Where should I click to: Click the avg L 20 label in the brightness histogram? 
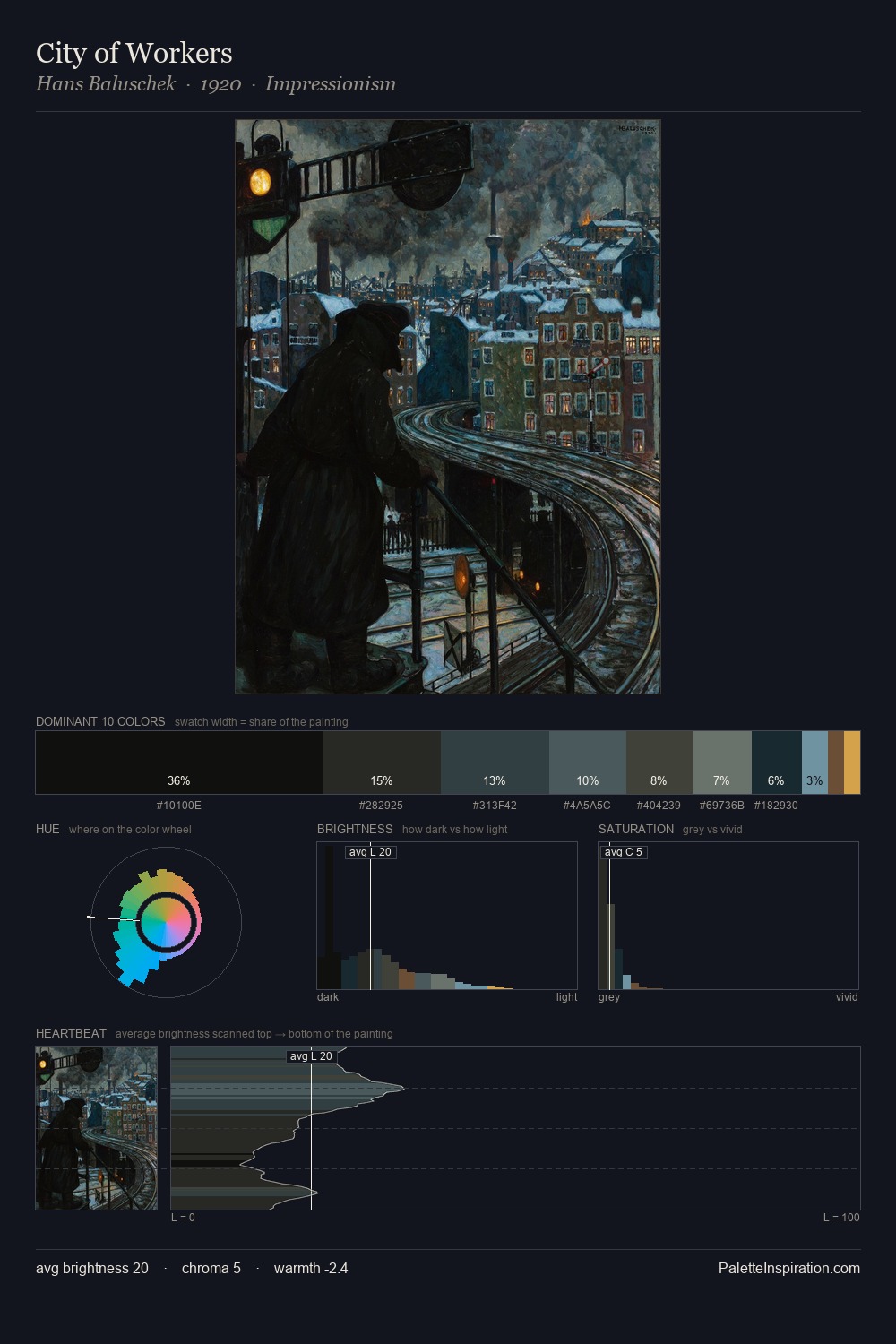(370, 852)
